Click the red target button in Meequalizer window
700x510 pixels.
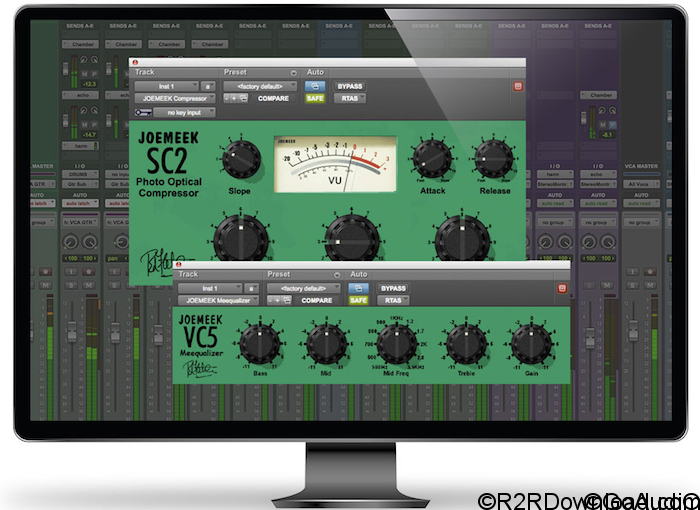point(562,288)
